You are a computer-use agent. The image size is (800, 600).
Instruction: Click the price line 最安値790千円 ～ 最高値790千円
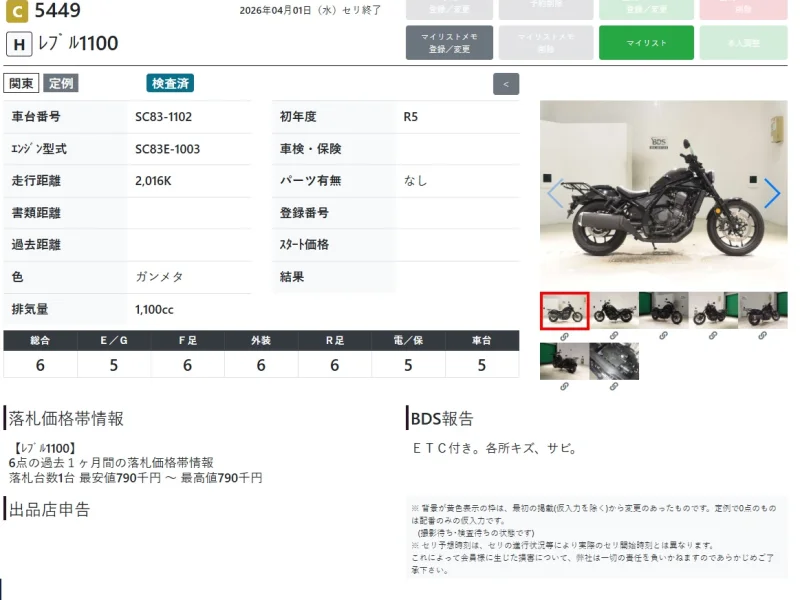click(171, 478)
